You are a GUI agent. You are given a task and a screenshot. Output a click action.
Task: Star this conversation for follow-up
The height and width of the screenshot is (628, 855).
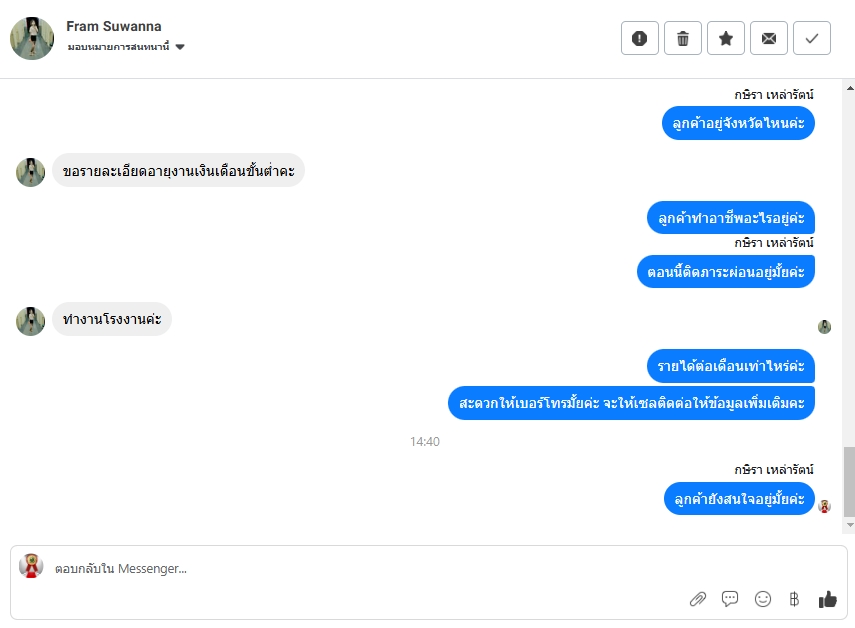(726, 38)
